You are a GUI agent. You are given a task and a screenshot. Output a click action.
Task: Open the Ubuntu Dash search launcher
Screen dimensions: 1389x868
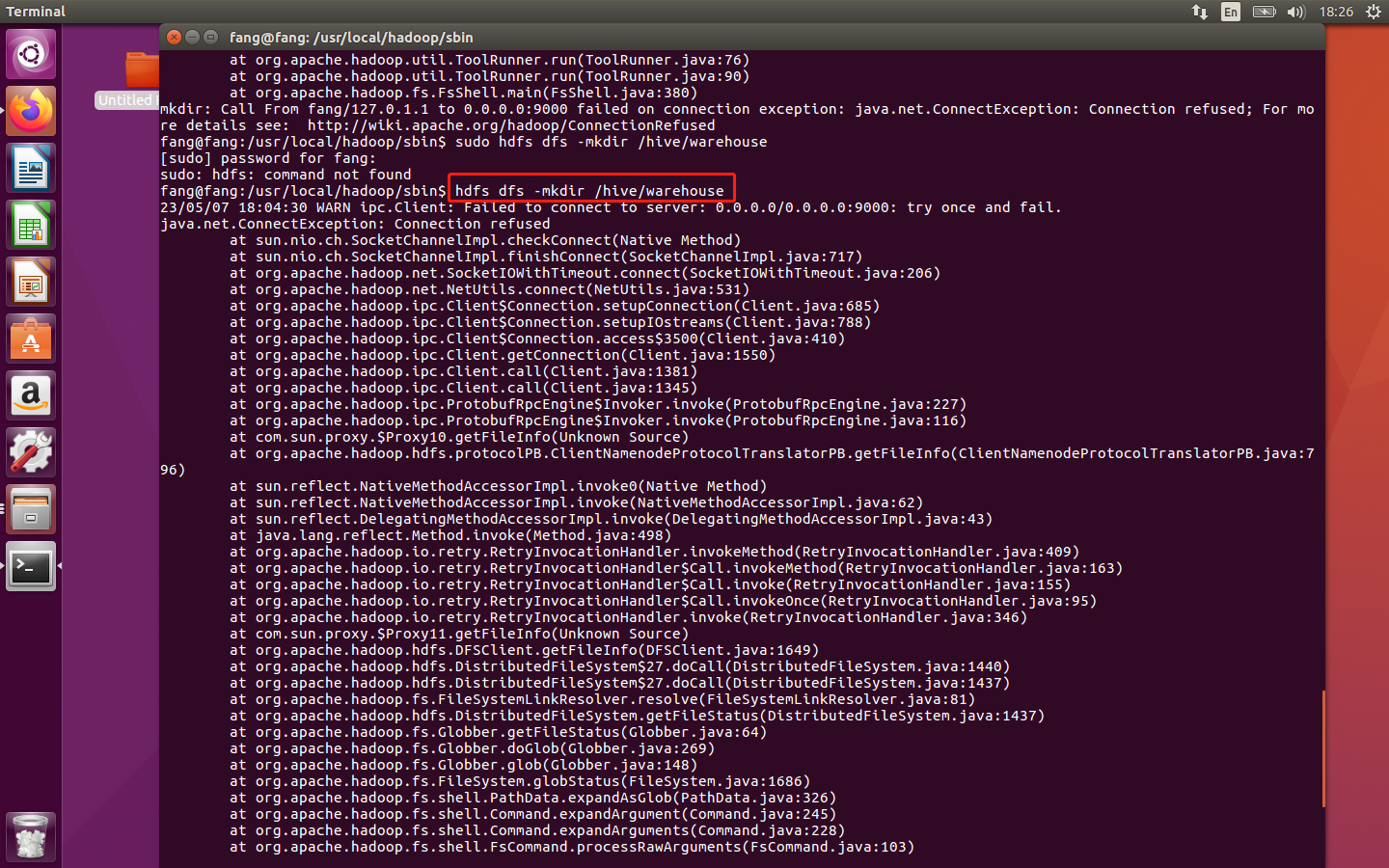coord(31,54)
